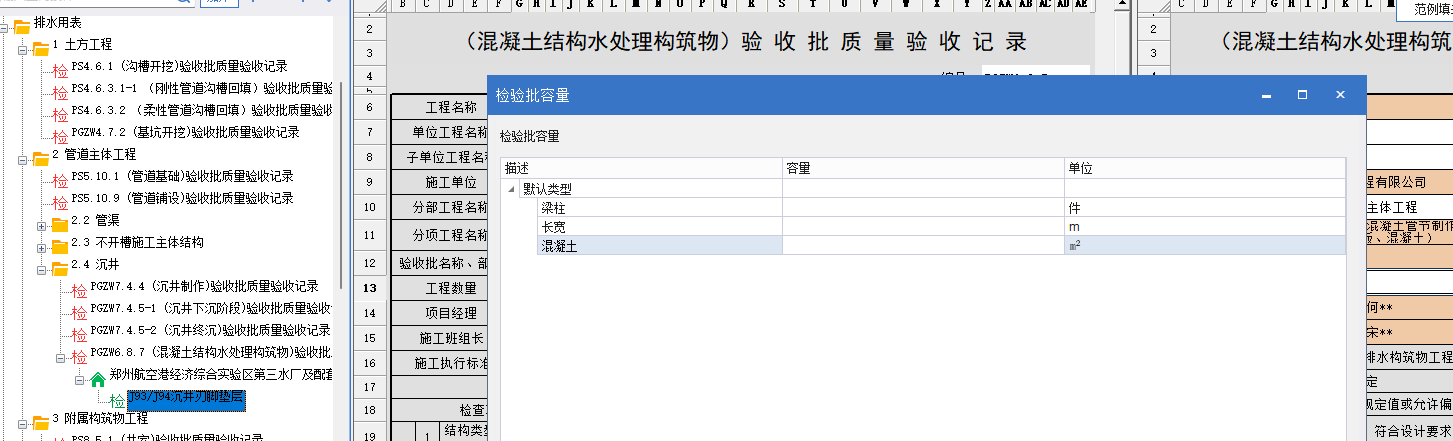The width and height of the screenshot is (1453, 441).
Task: Expand the 2.3 不开槽施工主体结构 node
Action: coord(42,244)
